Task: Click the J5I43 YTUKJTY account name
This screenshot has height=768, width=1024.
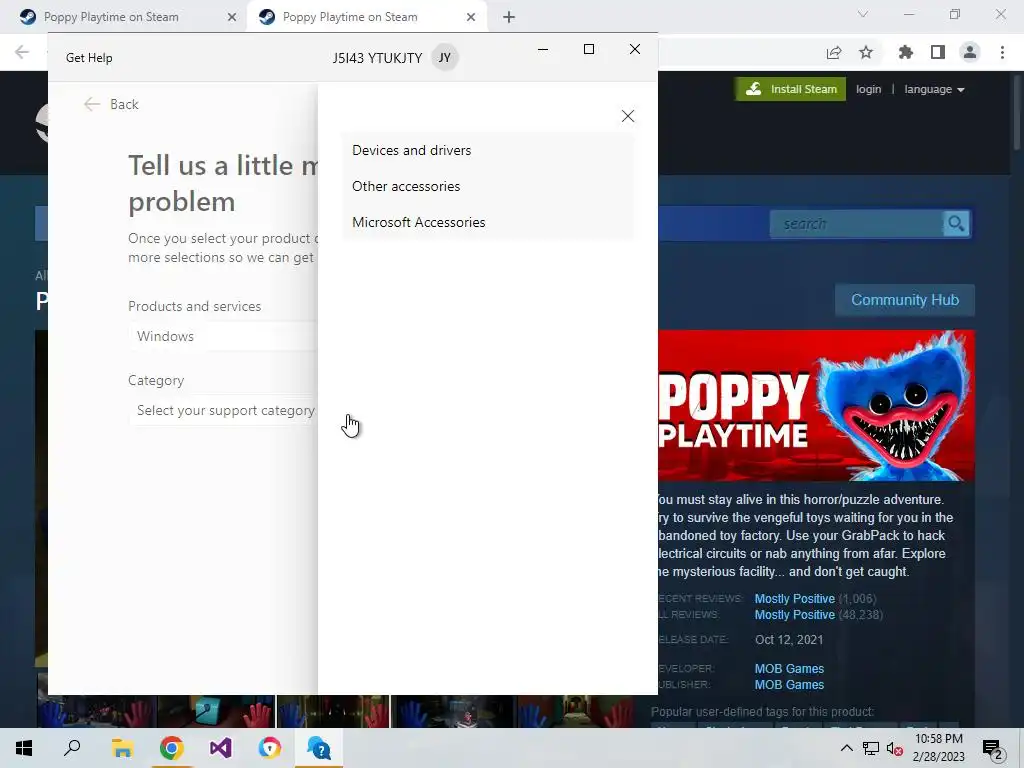Action: pyautogui.click(x=377, y=58)
